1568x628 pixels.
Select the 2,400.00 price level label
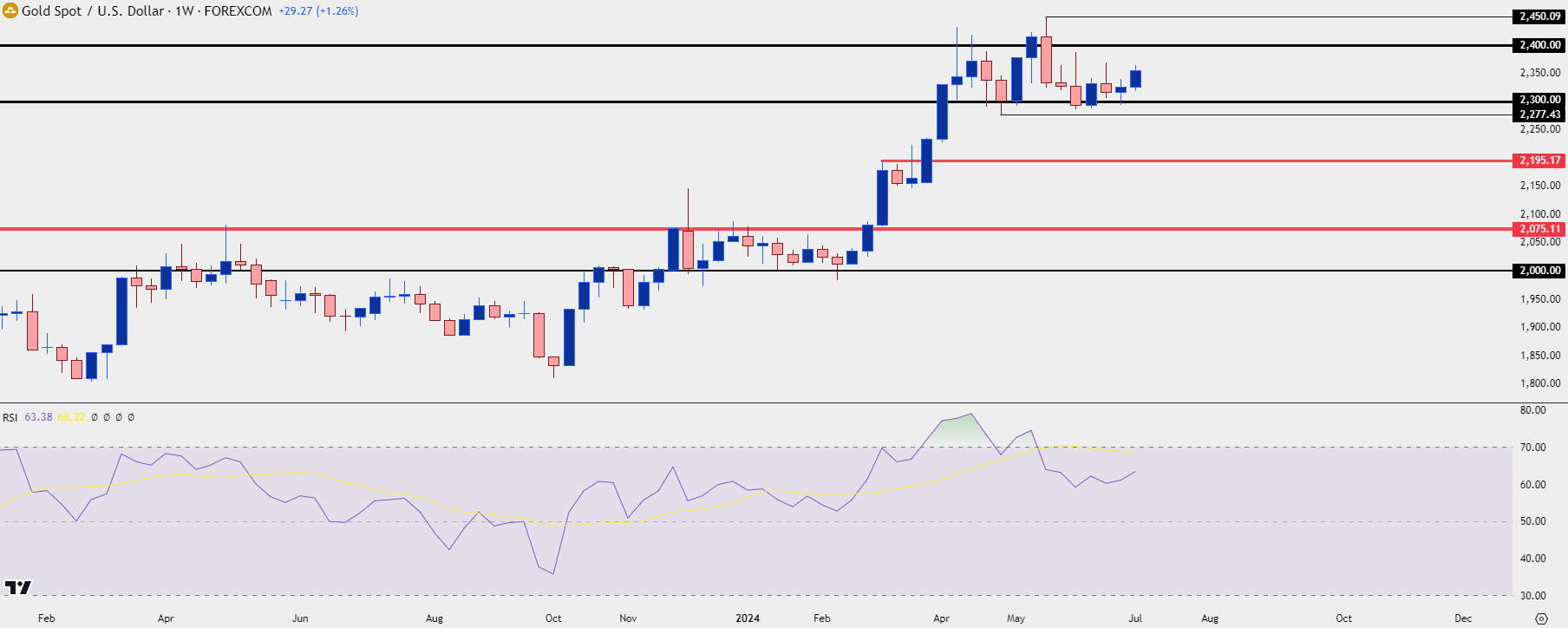click(1539, 45)
